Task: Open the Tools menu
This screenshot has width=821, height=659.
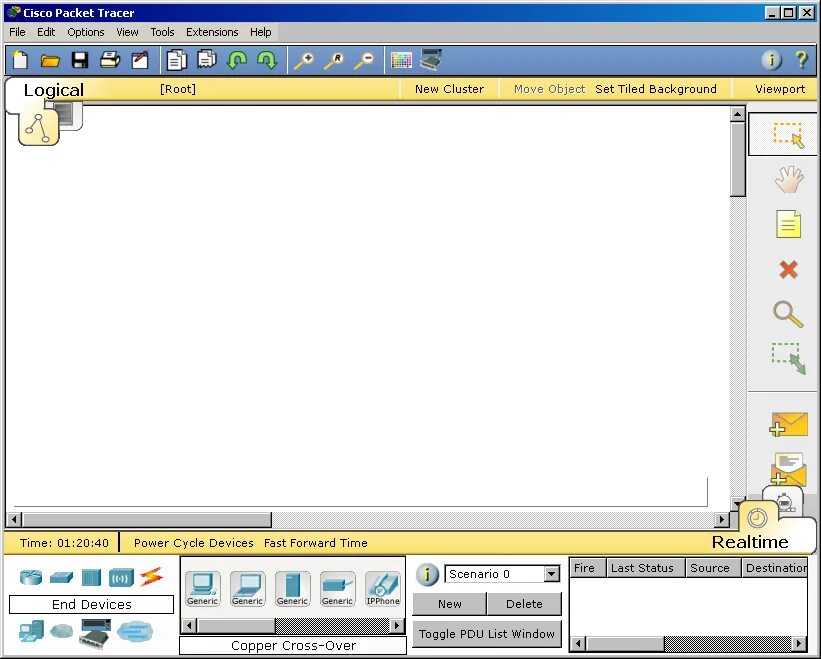Action: 162,32
